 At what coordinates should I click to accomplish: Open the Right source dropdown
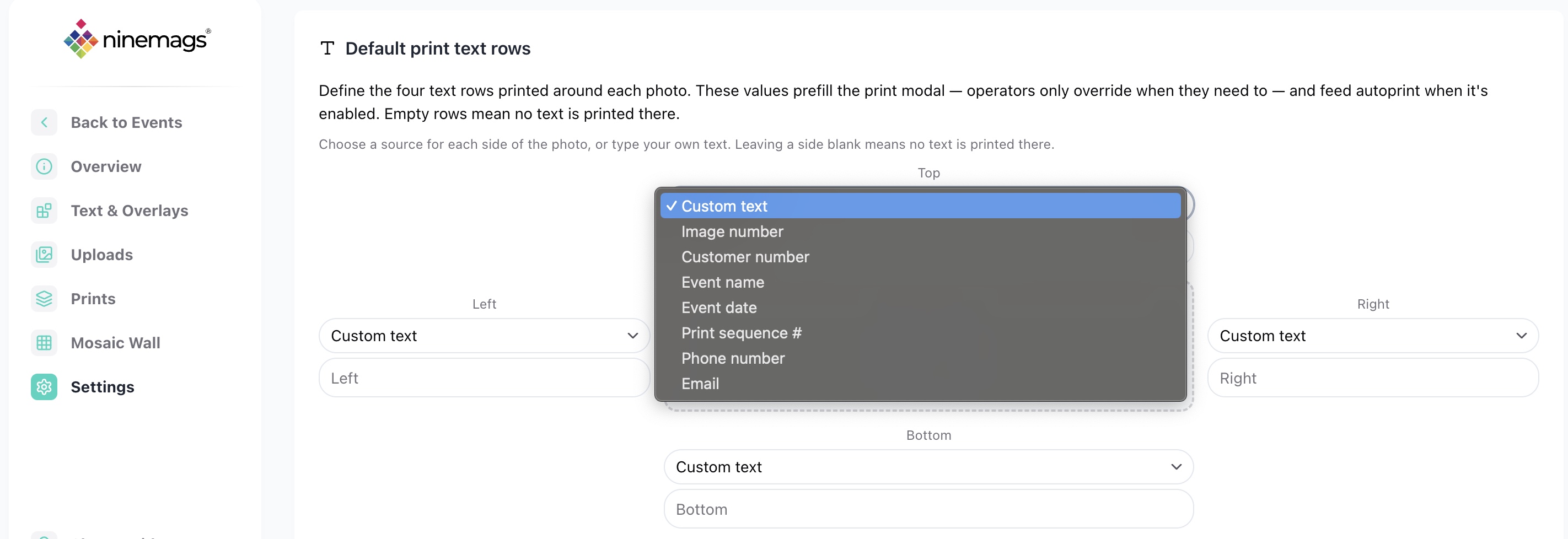click(x=1373, y=336)
